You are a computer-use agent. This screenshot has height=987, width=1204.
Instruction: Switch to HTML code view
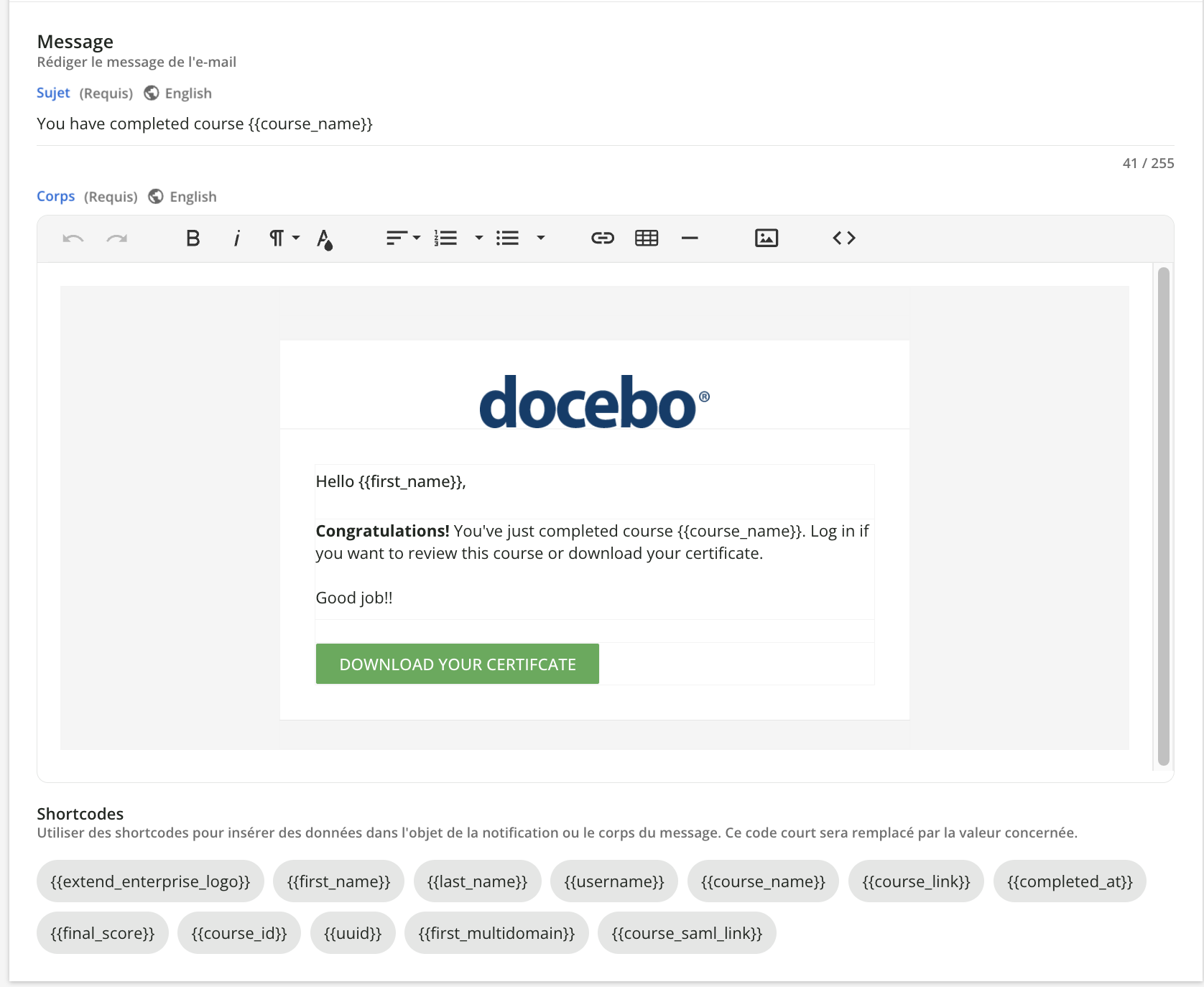[x=843, y=238]
